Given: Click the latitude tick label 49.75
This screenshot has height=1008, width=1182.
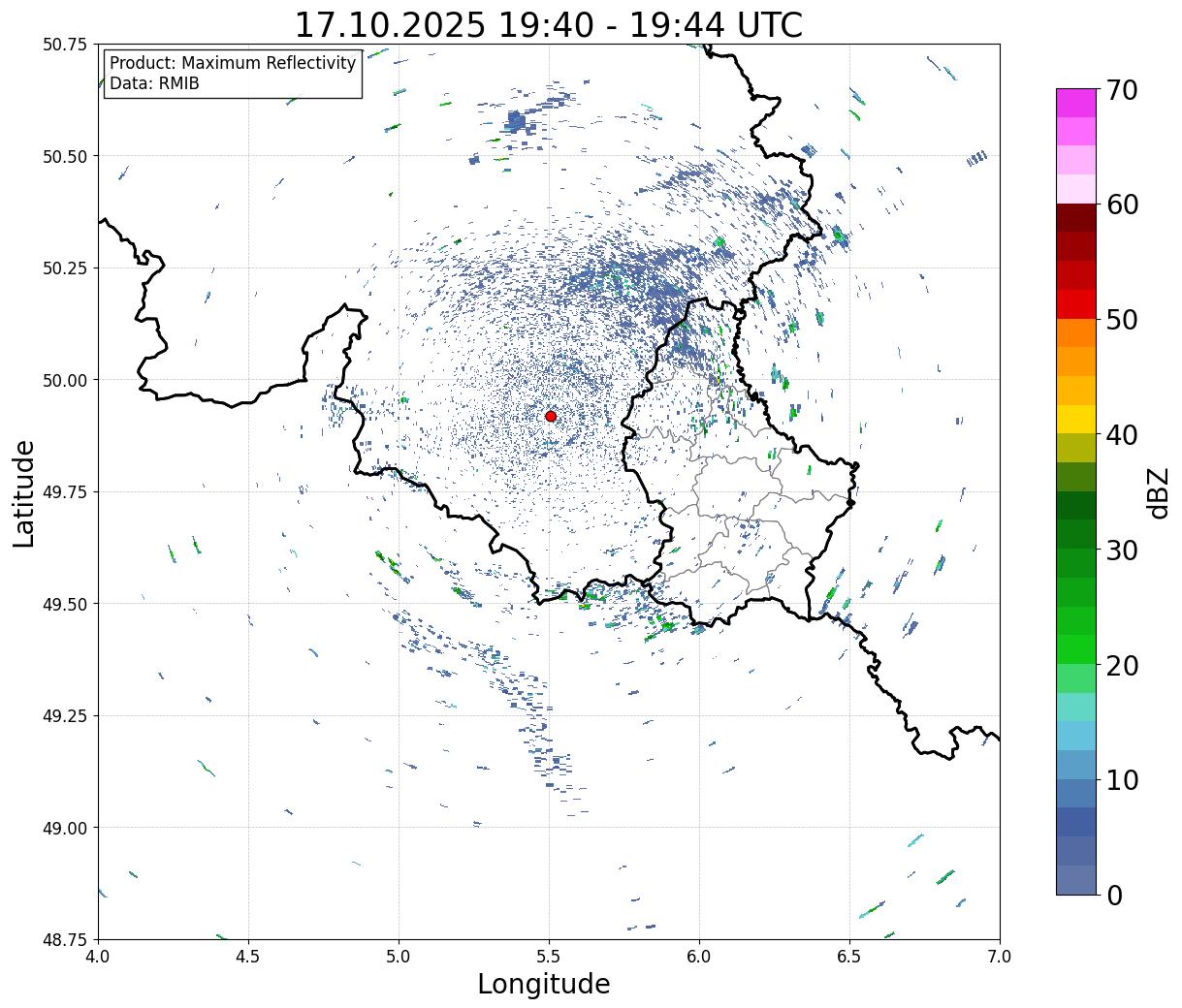Looking at the screenshot, I should pos(65,492).
